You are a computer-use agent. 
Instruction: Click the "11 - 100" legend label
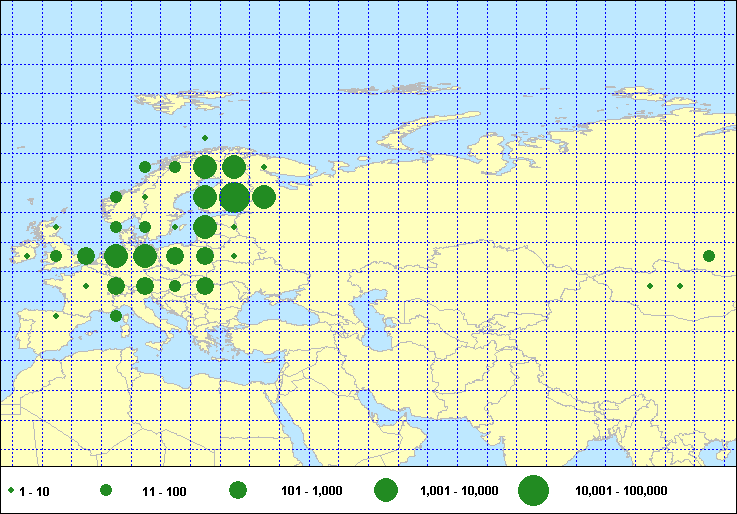pyautogui.click(x=163, y=491)
